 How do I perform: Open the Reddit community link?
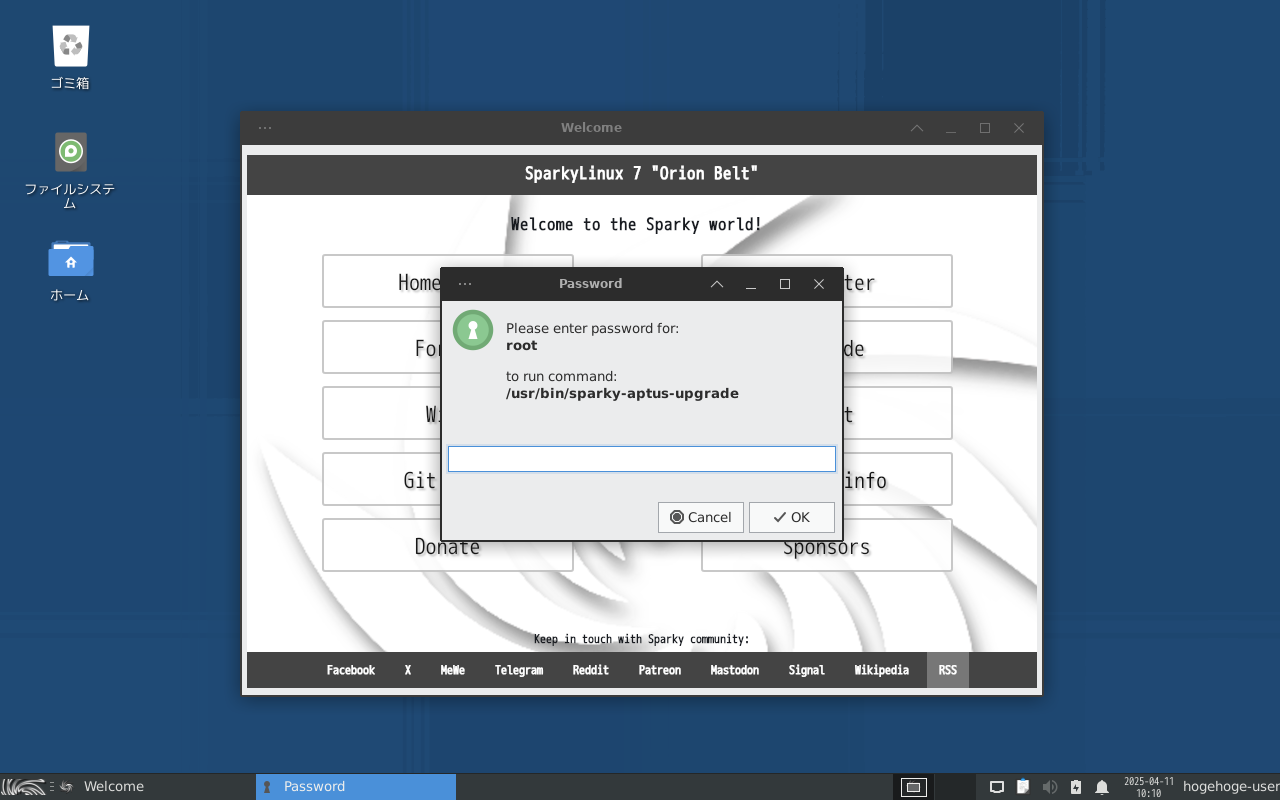tap(591, 670)
